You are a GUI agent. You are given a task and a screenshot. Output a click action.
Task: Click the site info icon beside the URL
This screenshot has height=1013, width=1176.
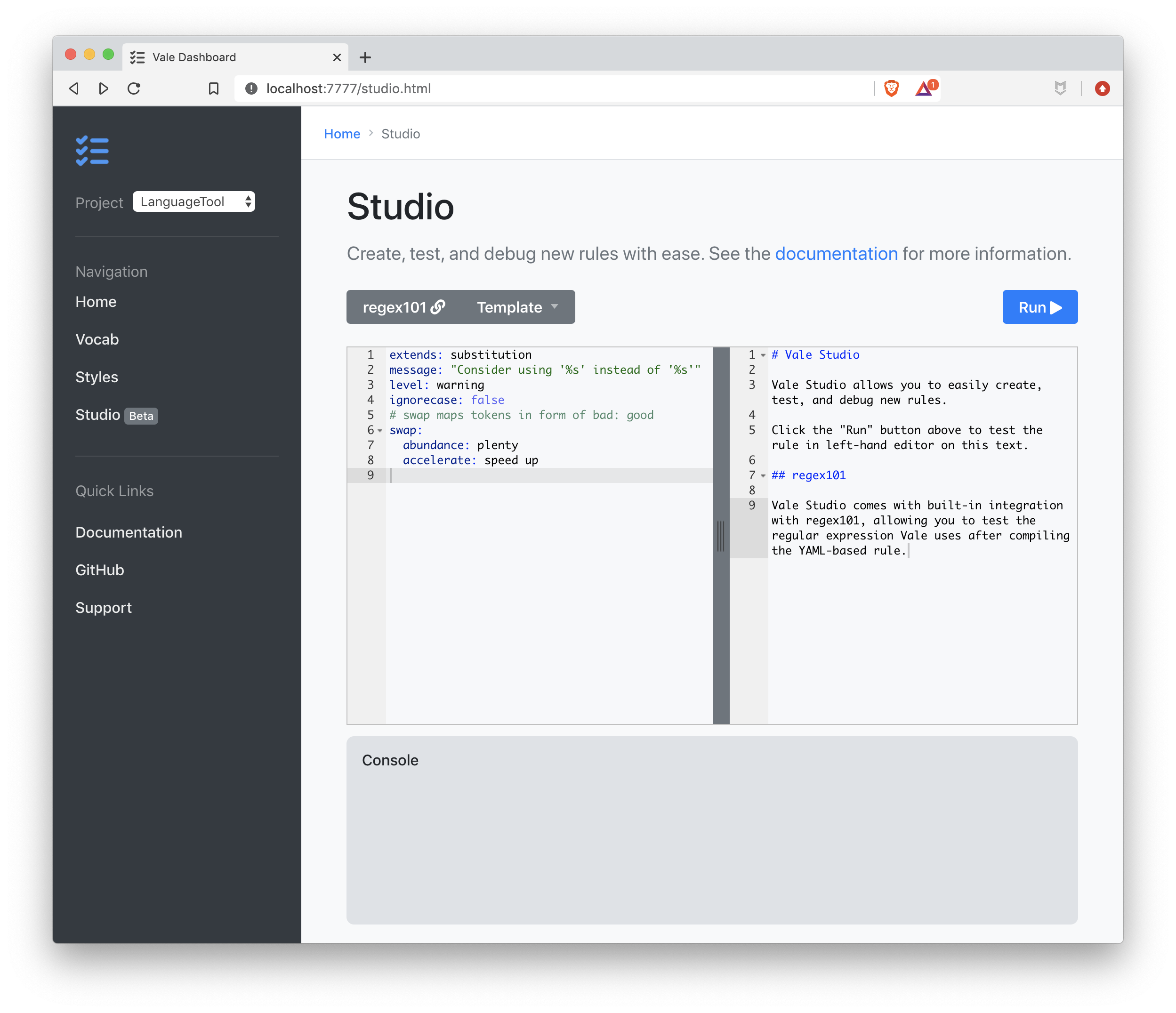click(x=251, y=88)
